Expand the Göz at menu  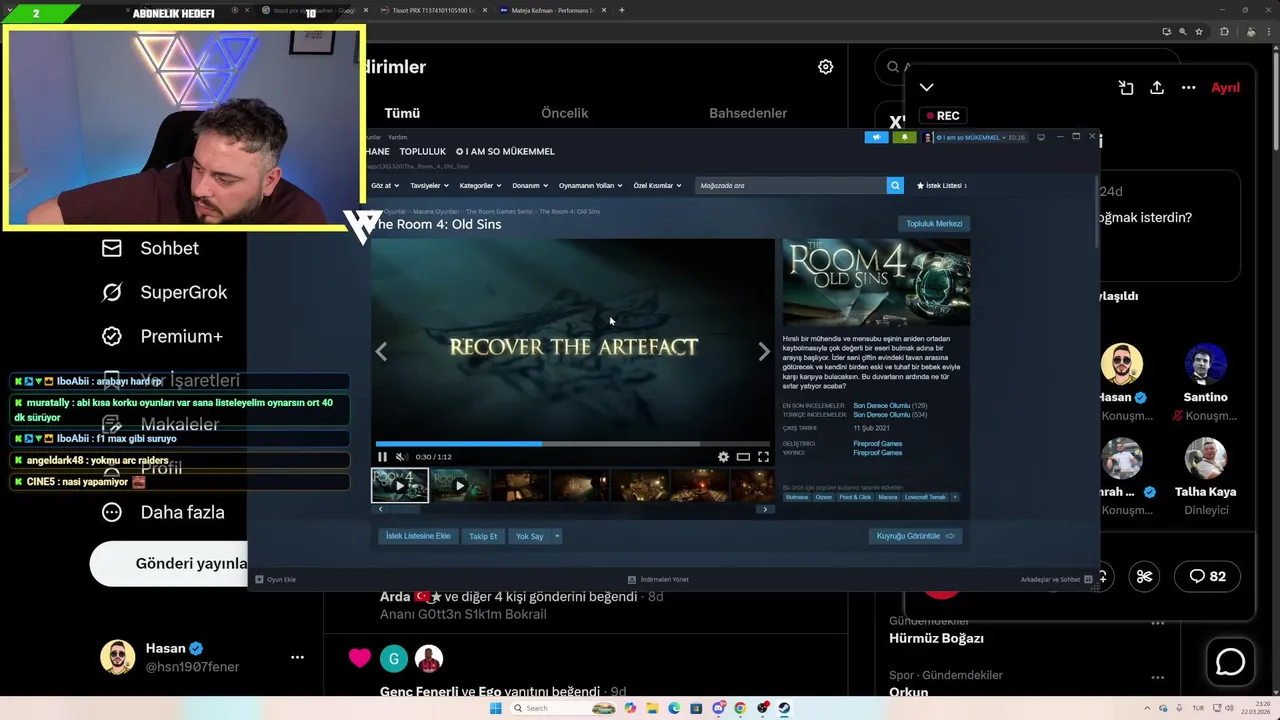[385, 185]
